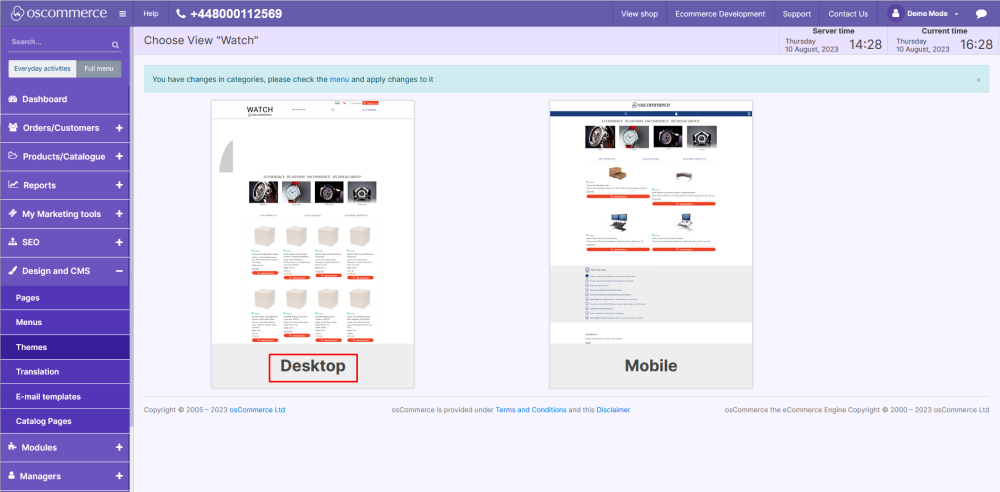Image resolution: width=1000 pixels, height=492 pixels.
Task: Click the oscommerce logo icon
Action: tap(17, 14)
